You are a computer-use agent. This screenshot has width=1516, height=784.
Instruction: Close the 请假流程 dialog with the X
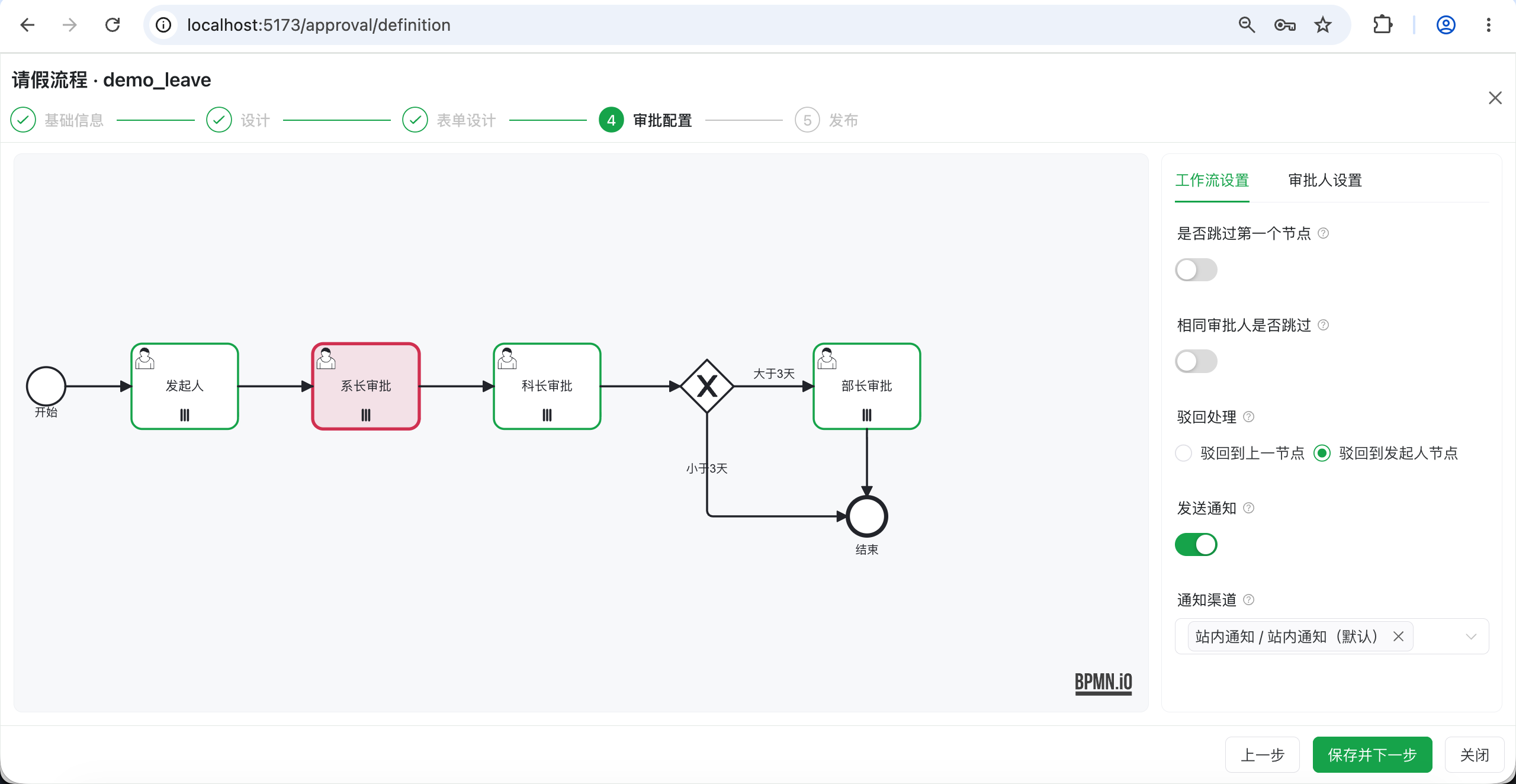pyautogui.click(x=1495, y=98)
